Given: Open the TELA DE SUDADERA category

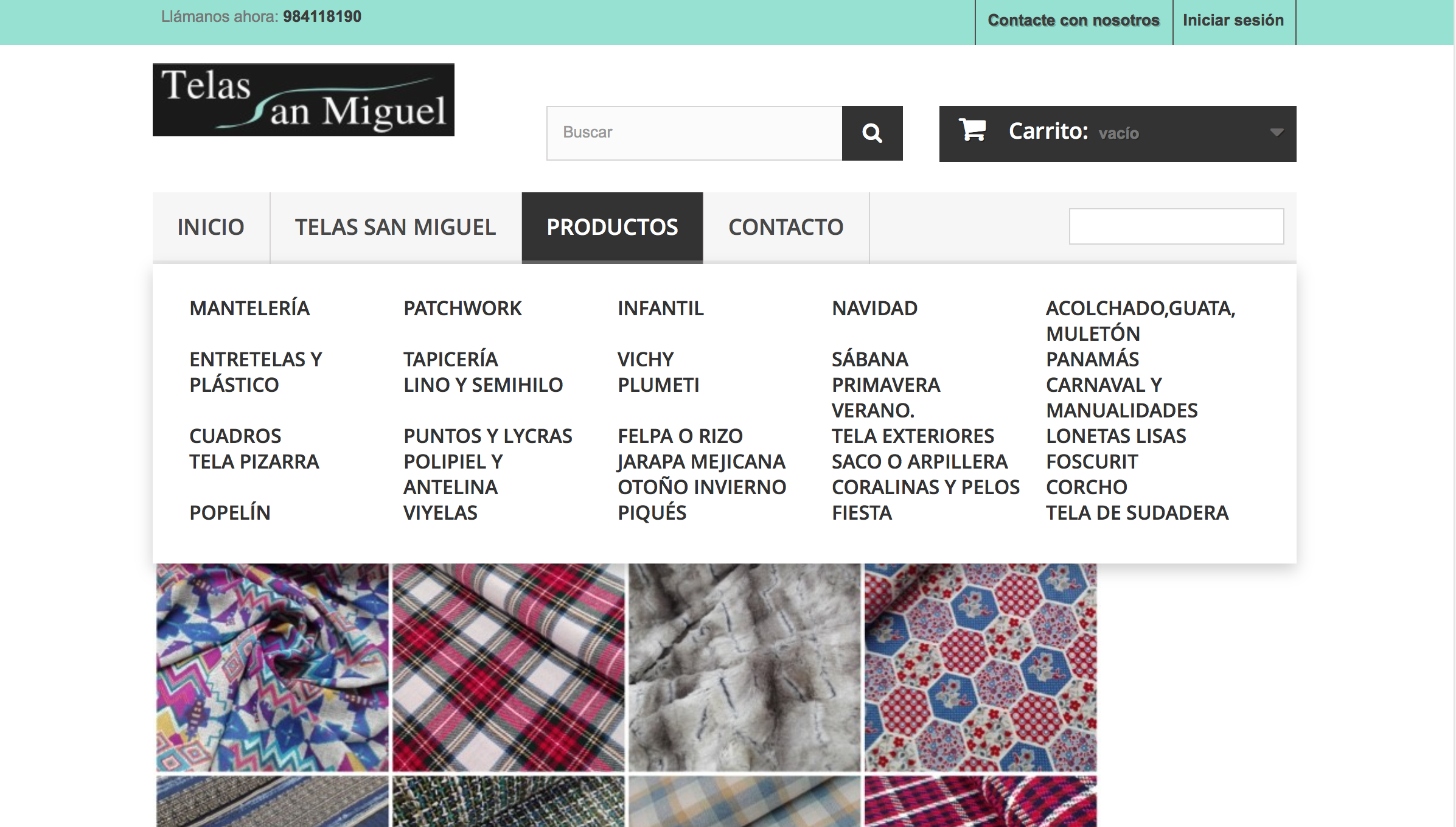Looking at the screenshot, I should (1137, 513).
